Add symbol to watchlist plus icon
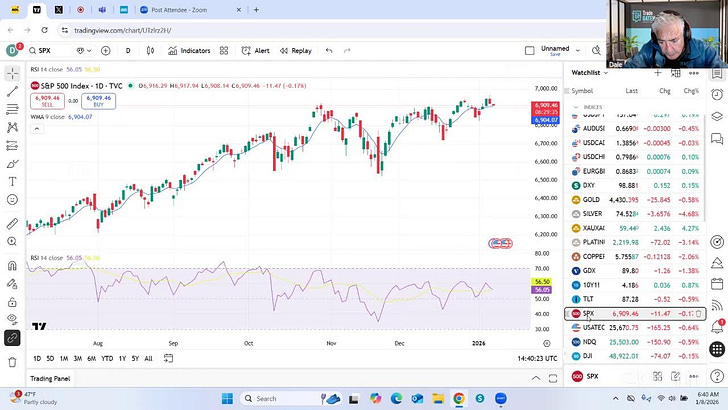Screen dimensions: 728x410 coord(657,73)
